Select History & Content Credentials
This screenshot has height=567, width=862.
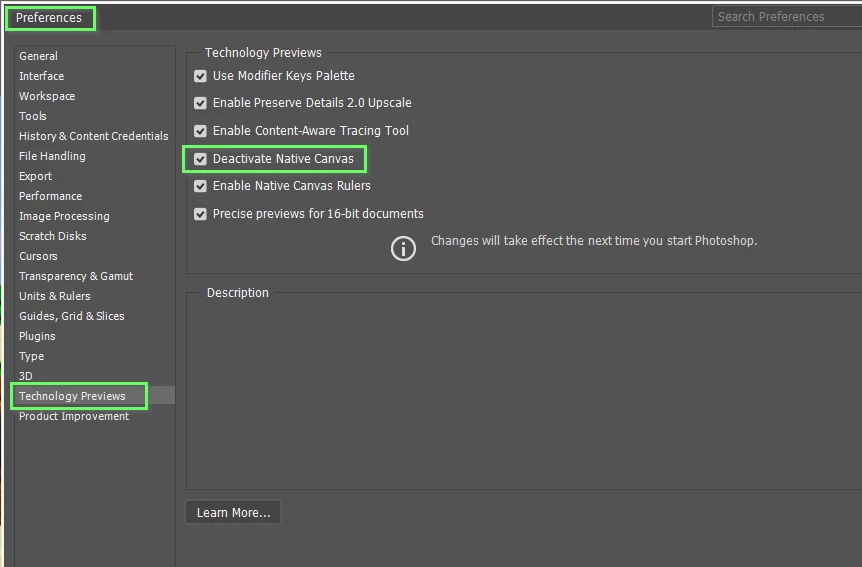[94, 136]
